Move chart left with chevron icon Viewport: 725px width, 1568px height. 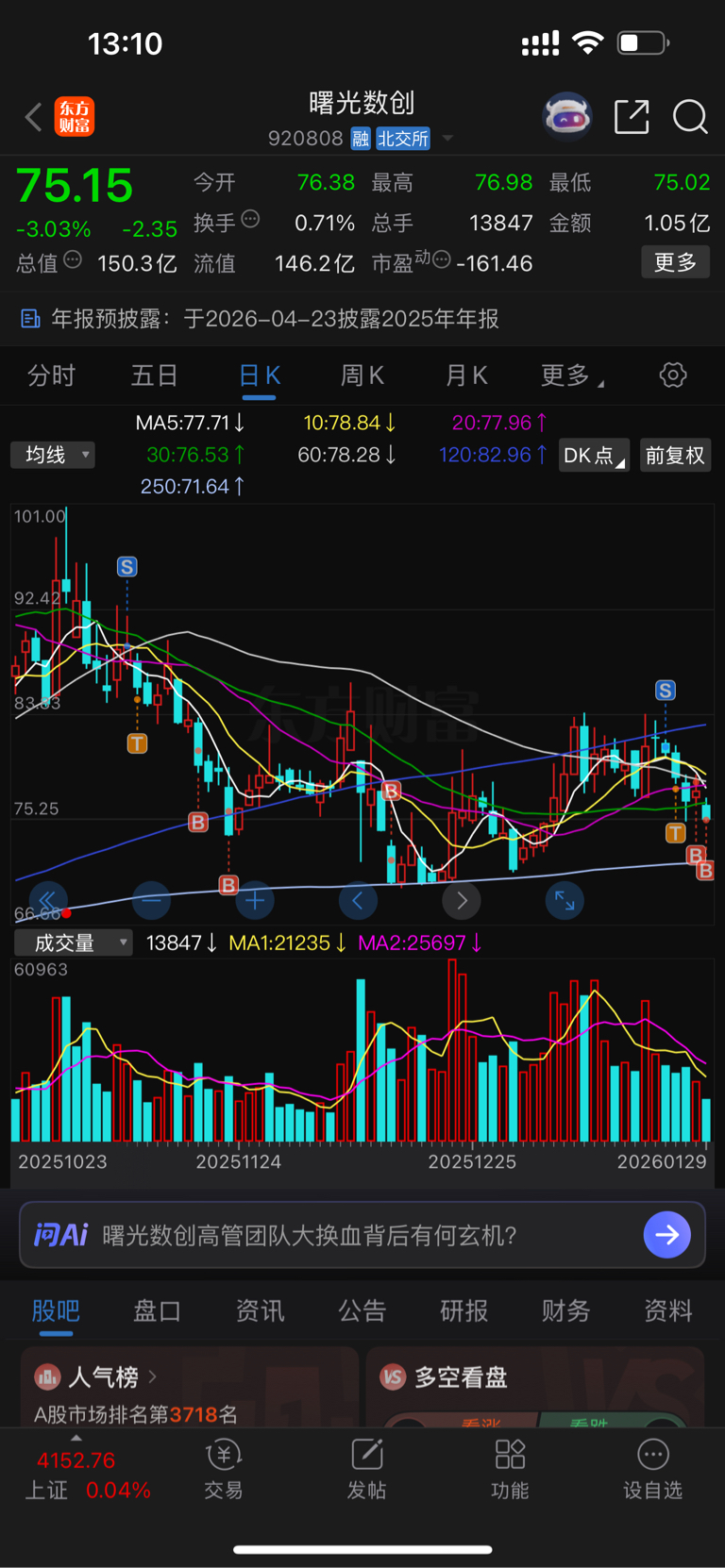pyautogui.click(x=358, y=900)
